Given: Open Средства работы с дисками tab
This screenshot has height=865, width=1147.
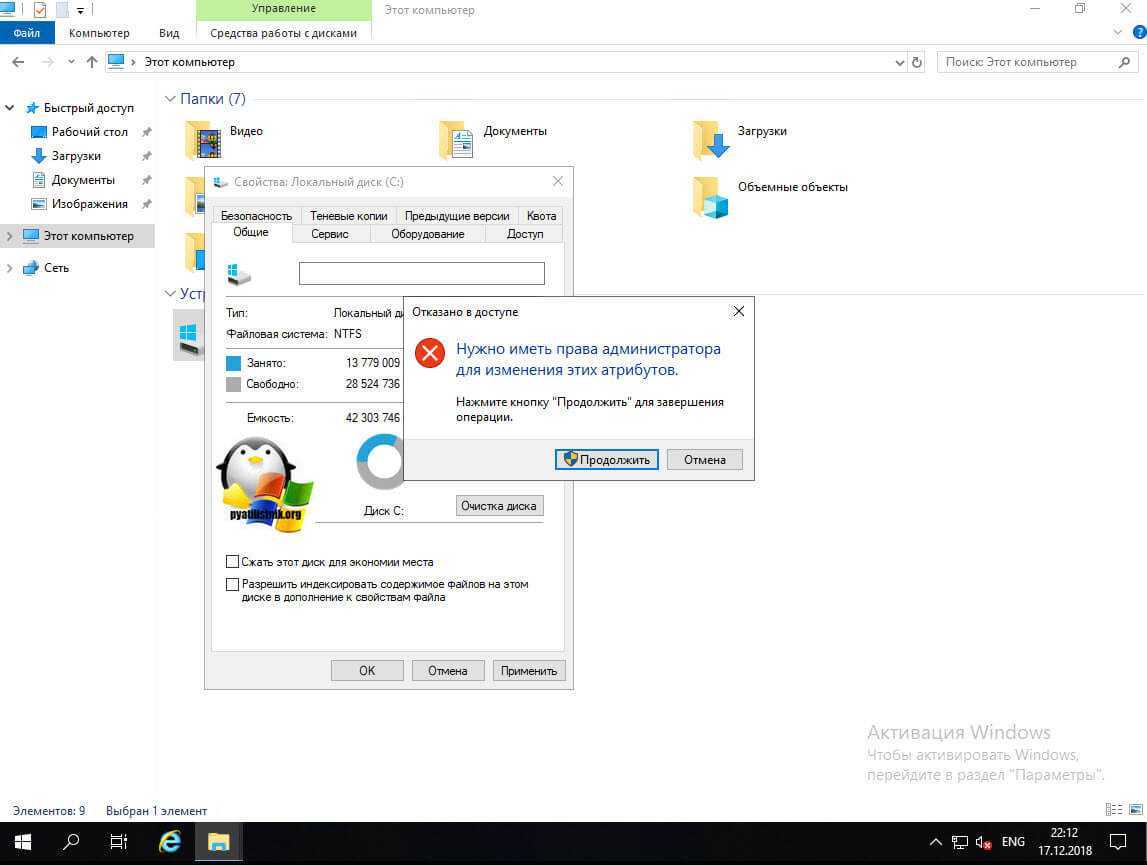Looking at the screenshot, I should click(284, 33).
